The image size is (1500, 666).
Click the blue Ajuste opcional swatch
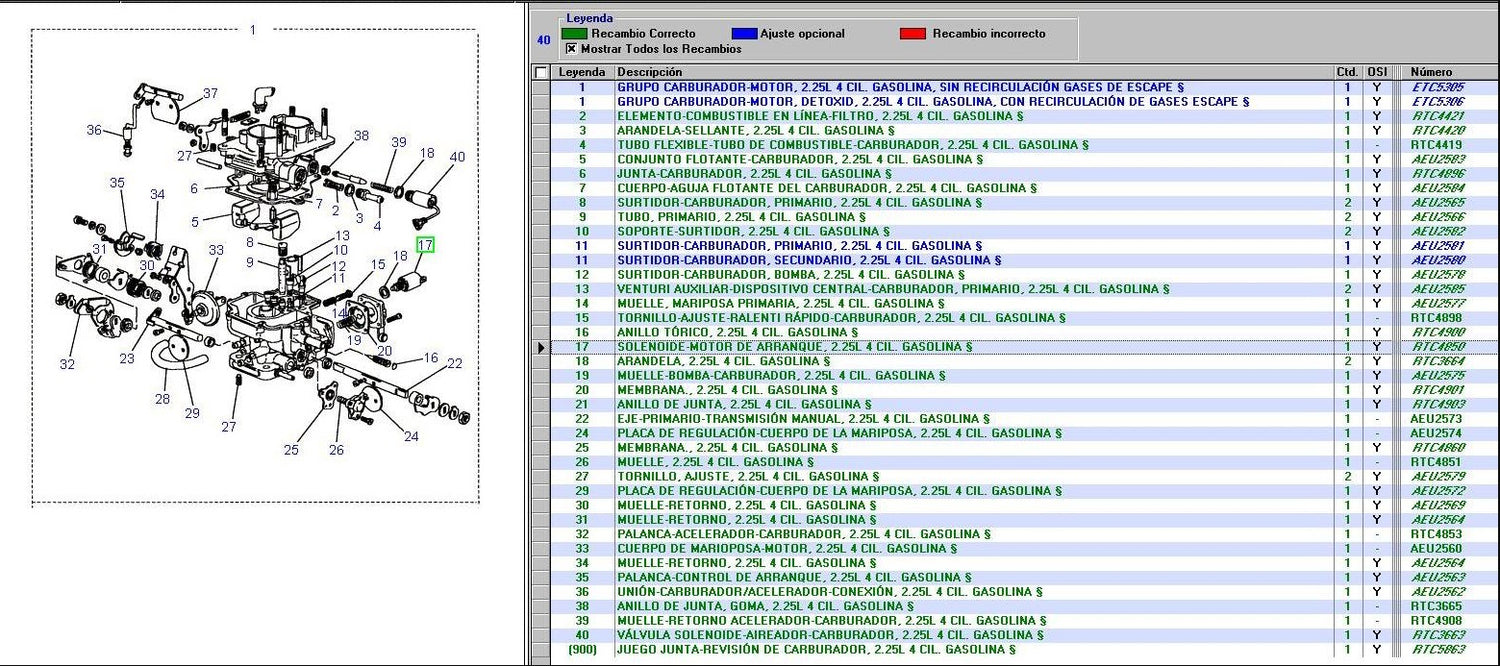[x=744, y=34]
